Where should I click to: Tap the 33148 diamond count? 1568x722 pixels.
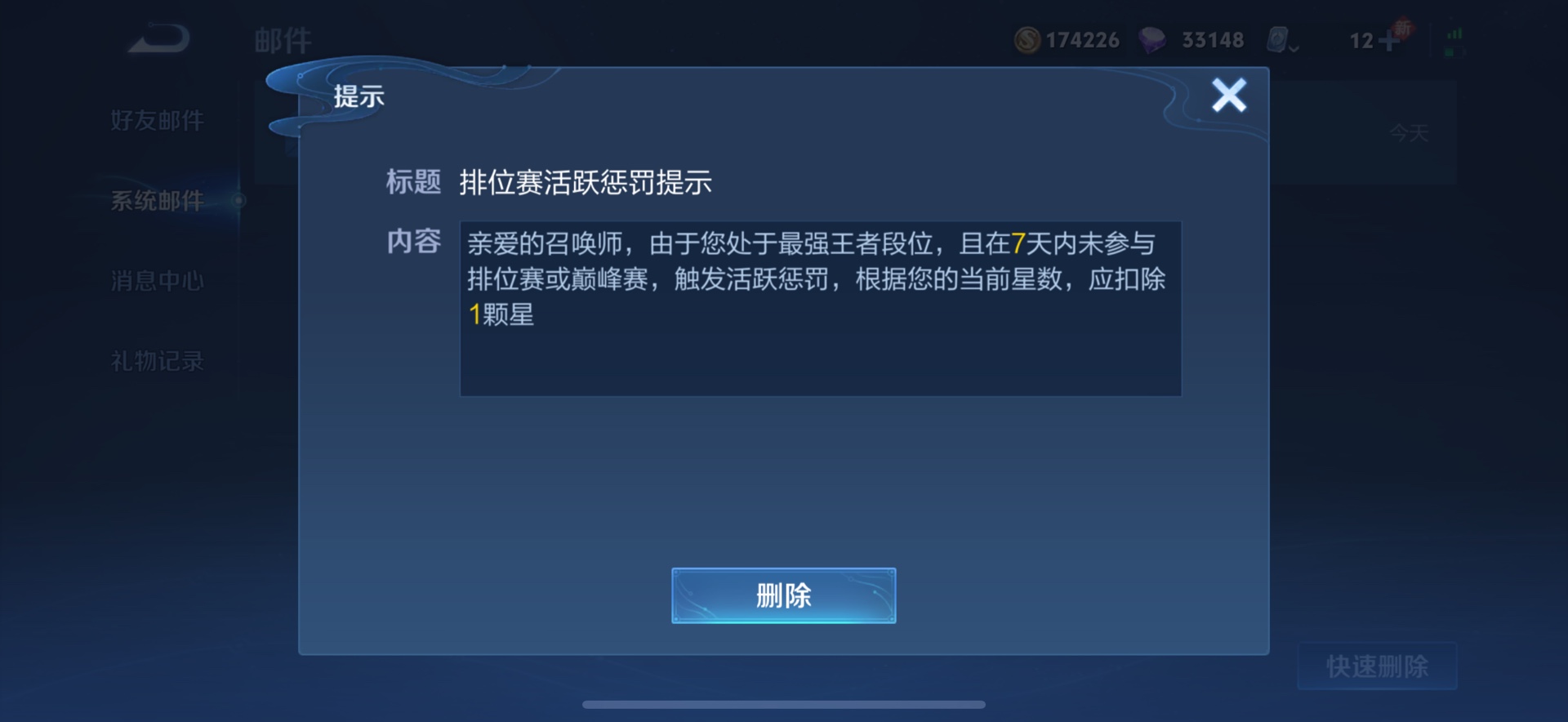tap(1213, 40)
